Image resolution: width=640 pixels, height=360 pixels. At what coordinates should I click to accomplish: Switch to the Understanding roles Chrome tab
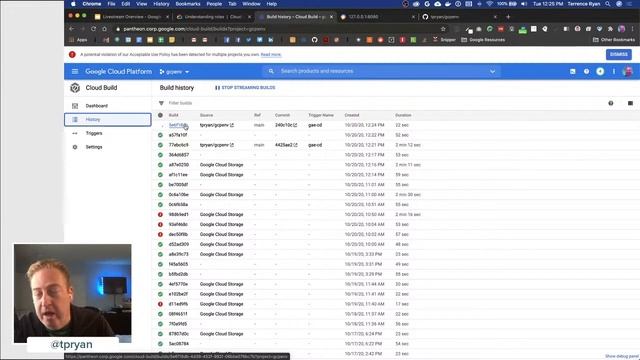[x=213, y=17]
